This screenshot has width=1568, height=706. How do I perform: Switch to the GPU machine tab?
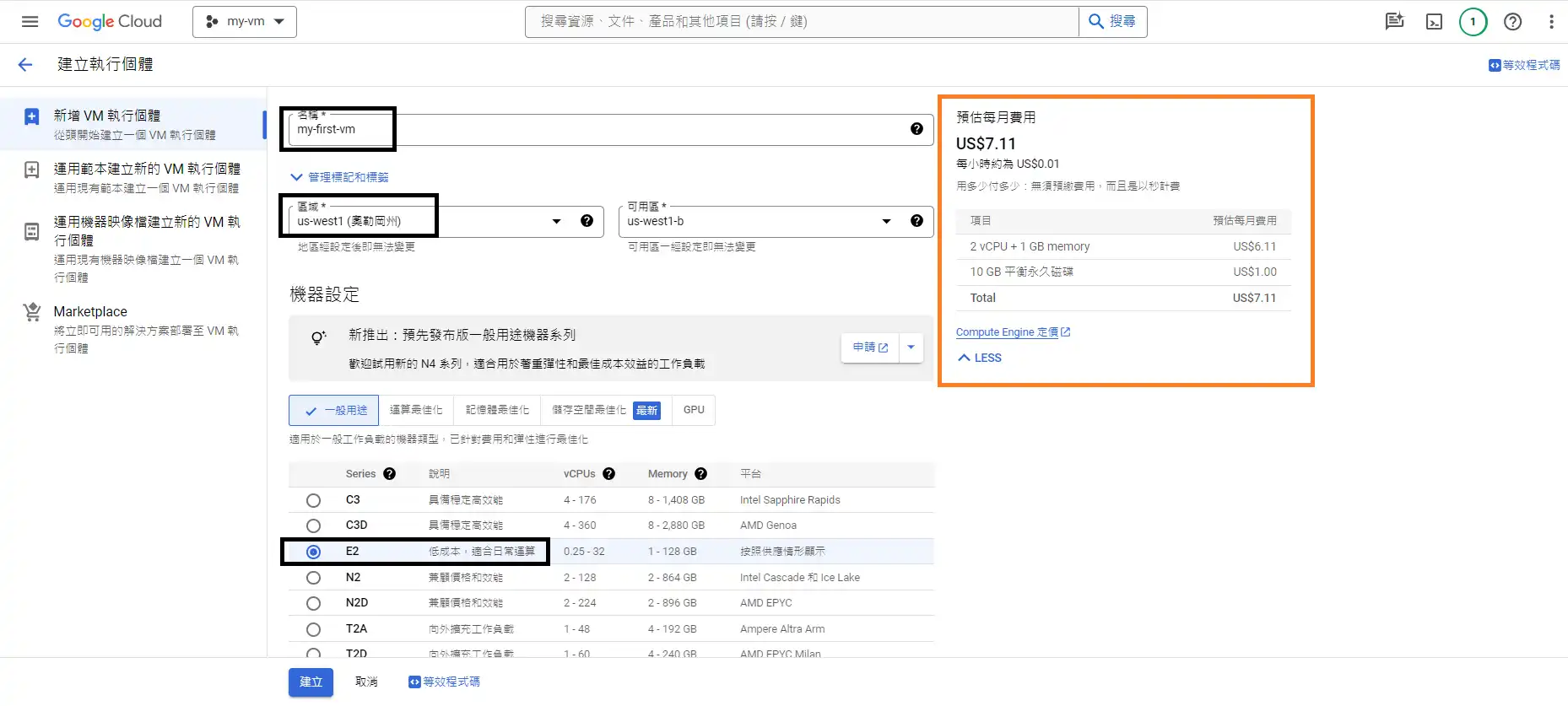pos(694,410)
